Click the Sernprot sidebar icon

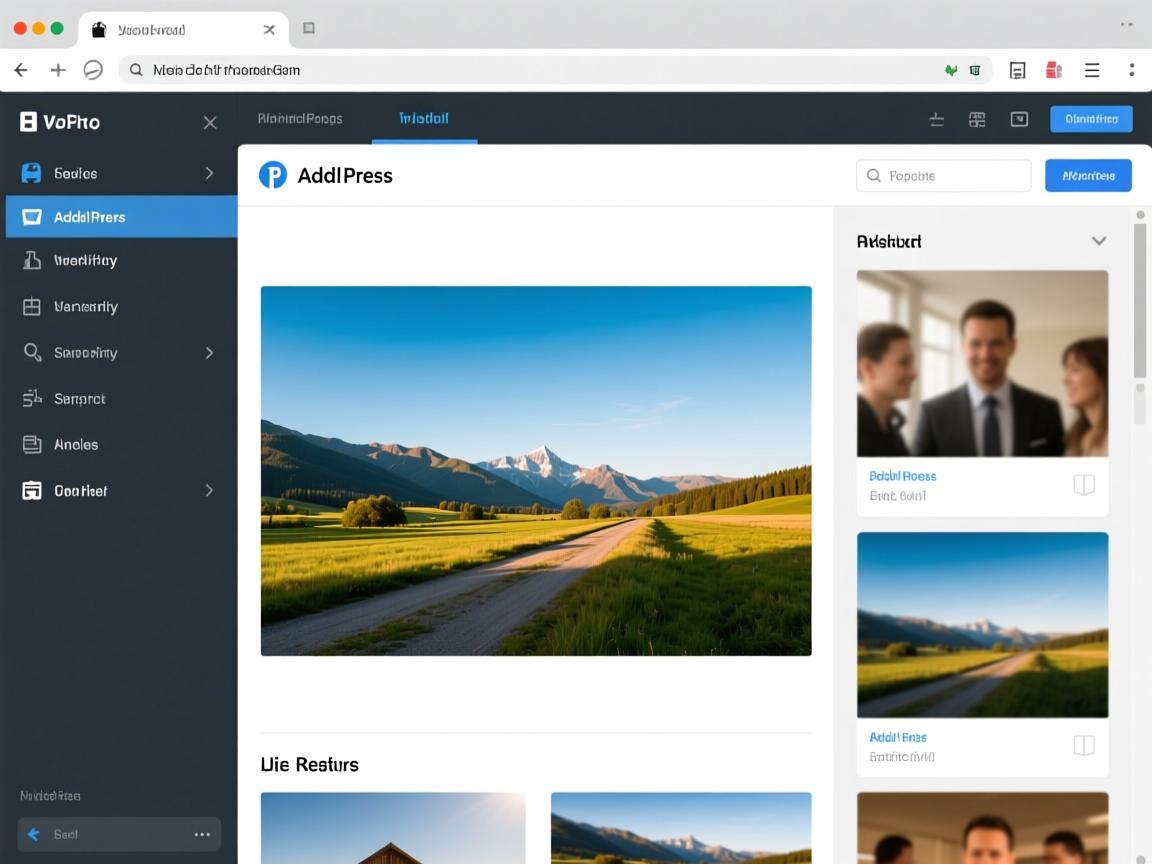[x=32, y=398]
